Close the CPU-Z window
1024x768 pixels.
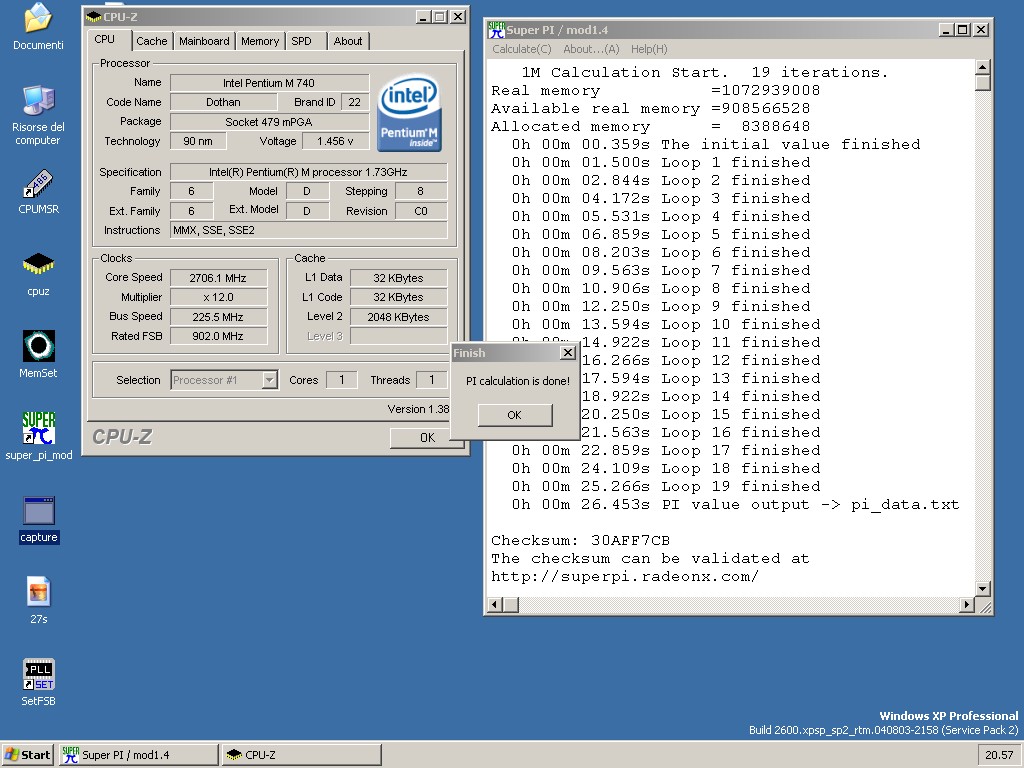point(458,17)
